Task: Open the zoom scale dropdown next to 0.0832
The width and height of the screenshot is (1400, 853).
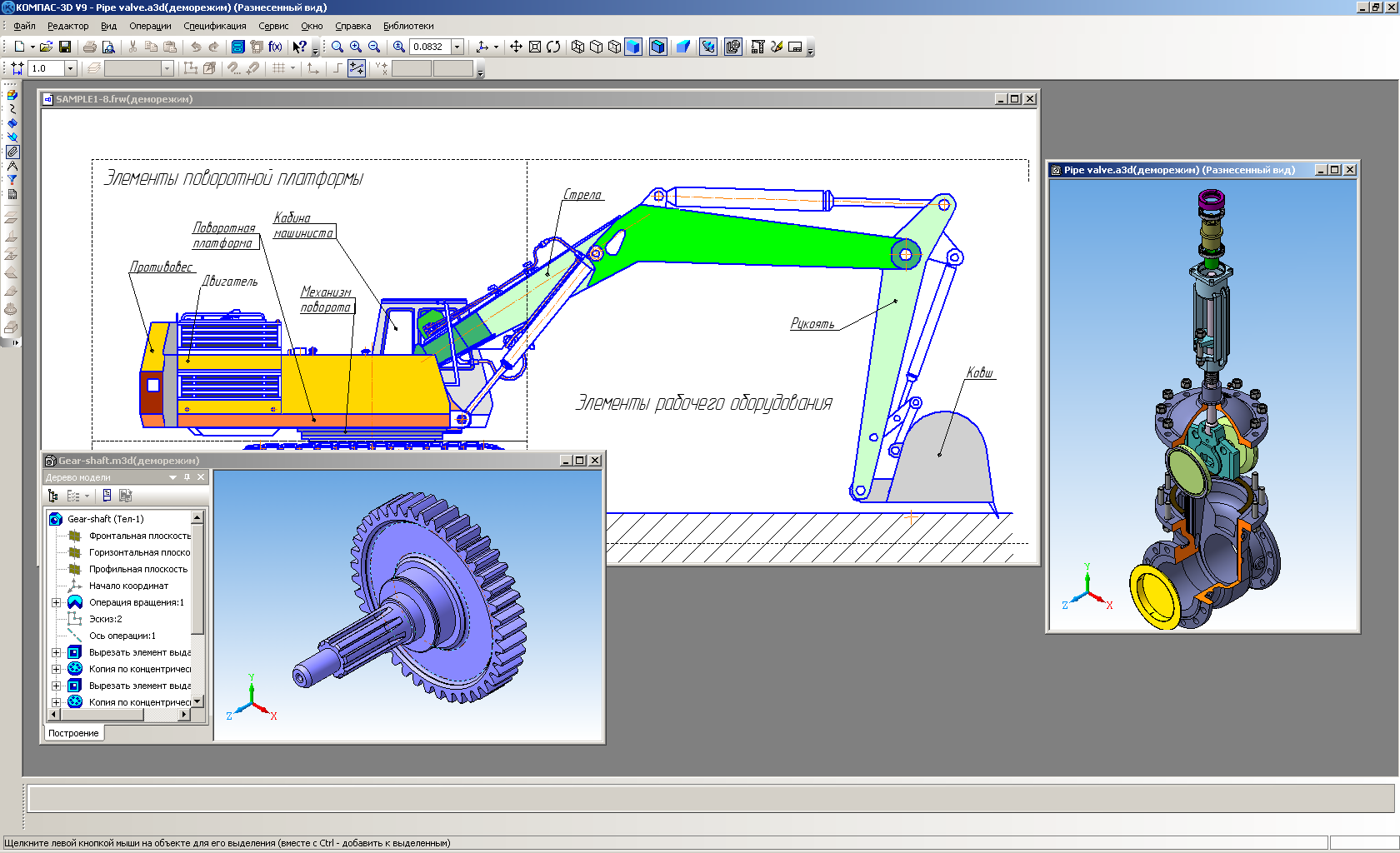Action: [x=457, y=47]
